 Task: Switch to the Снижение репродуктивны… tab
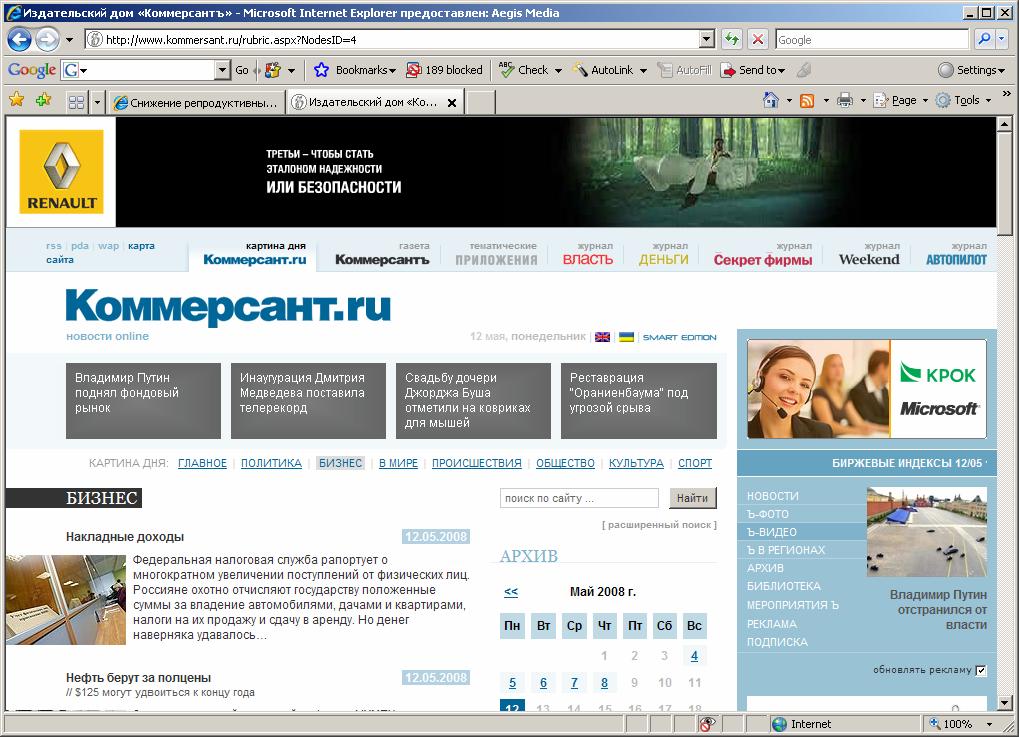pos(196,102)
